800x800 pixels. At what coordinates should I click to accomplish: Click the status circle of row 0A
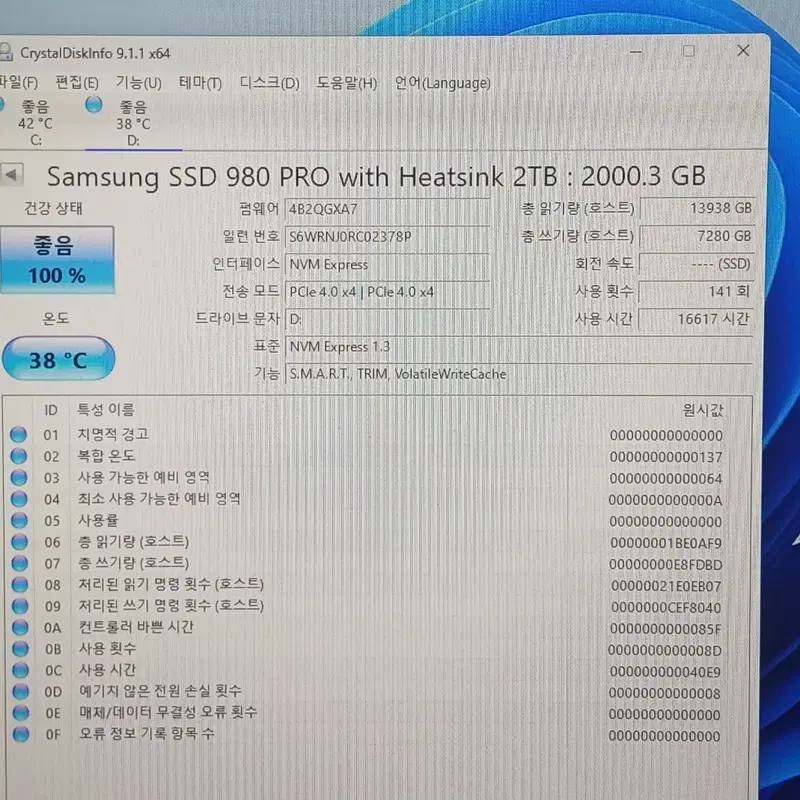point(20,628)
